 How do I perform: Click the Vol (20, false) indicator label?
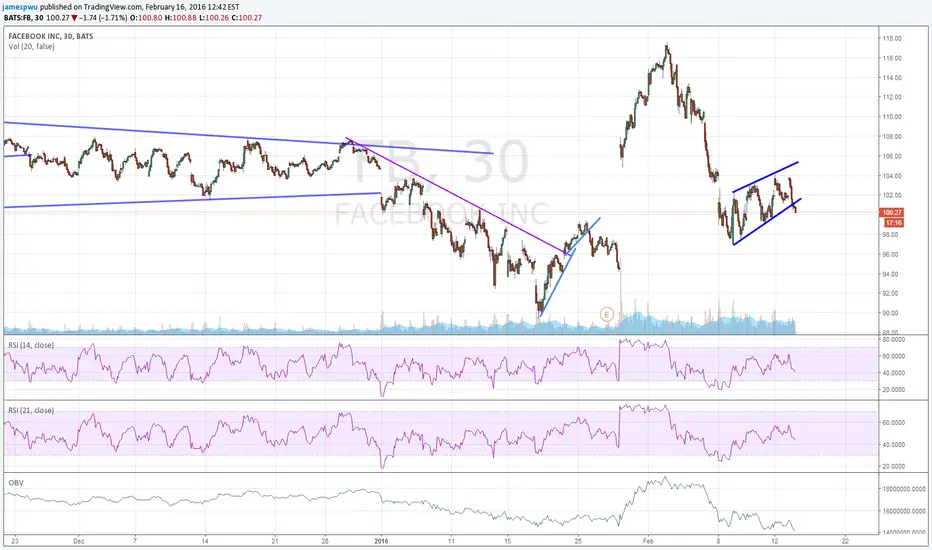32,46
